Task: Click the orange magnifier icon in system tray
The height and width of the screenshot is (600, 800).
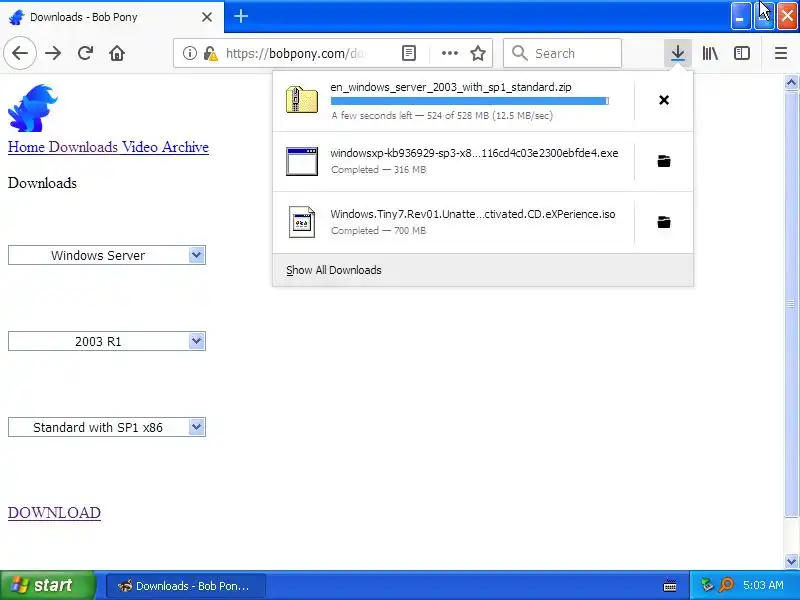Action: pos(726,585)
